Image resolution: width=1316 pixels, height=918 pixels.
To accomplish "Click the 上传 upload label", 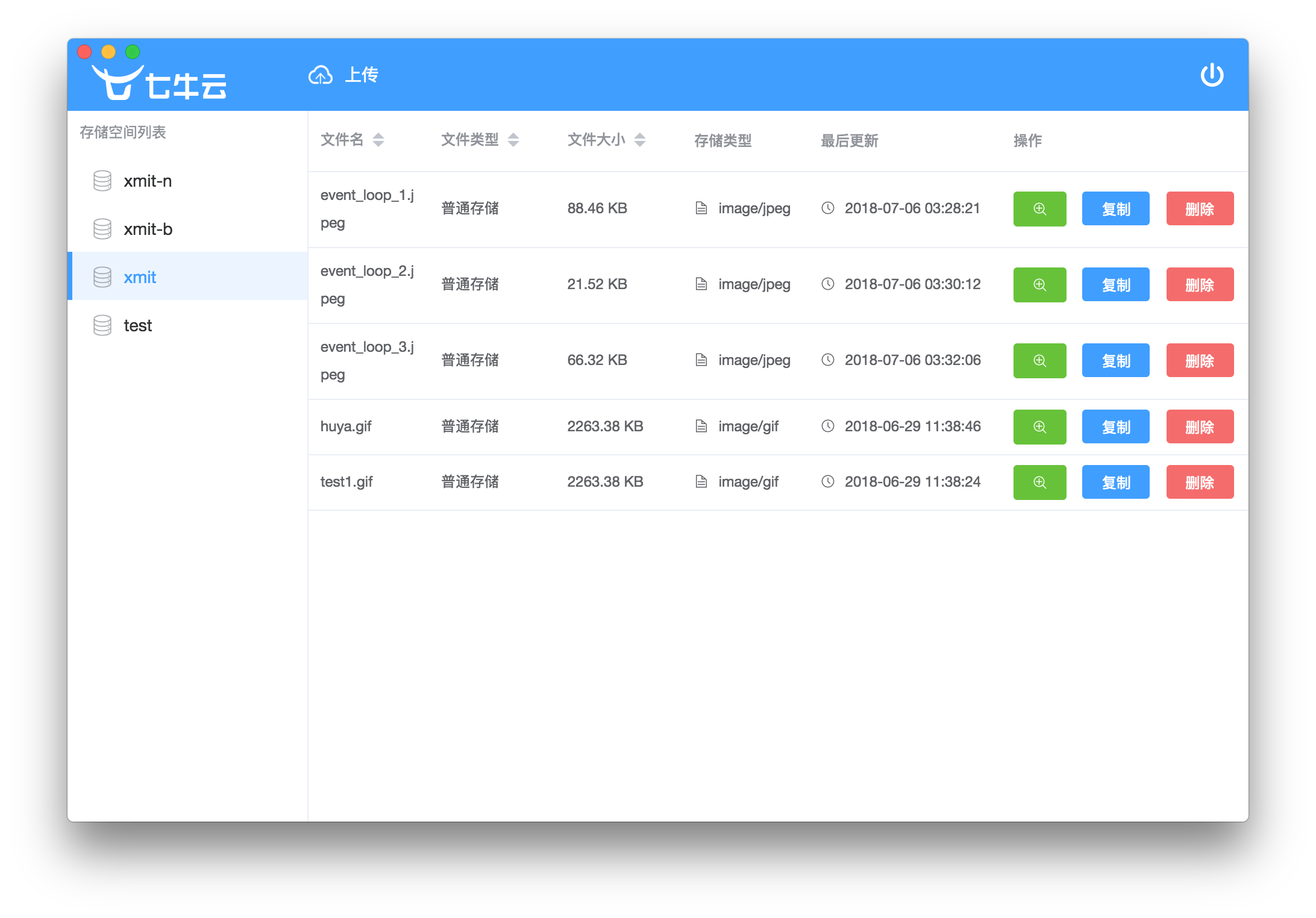I will pos(362,75).
